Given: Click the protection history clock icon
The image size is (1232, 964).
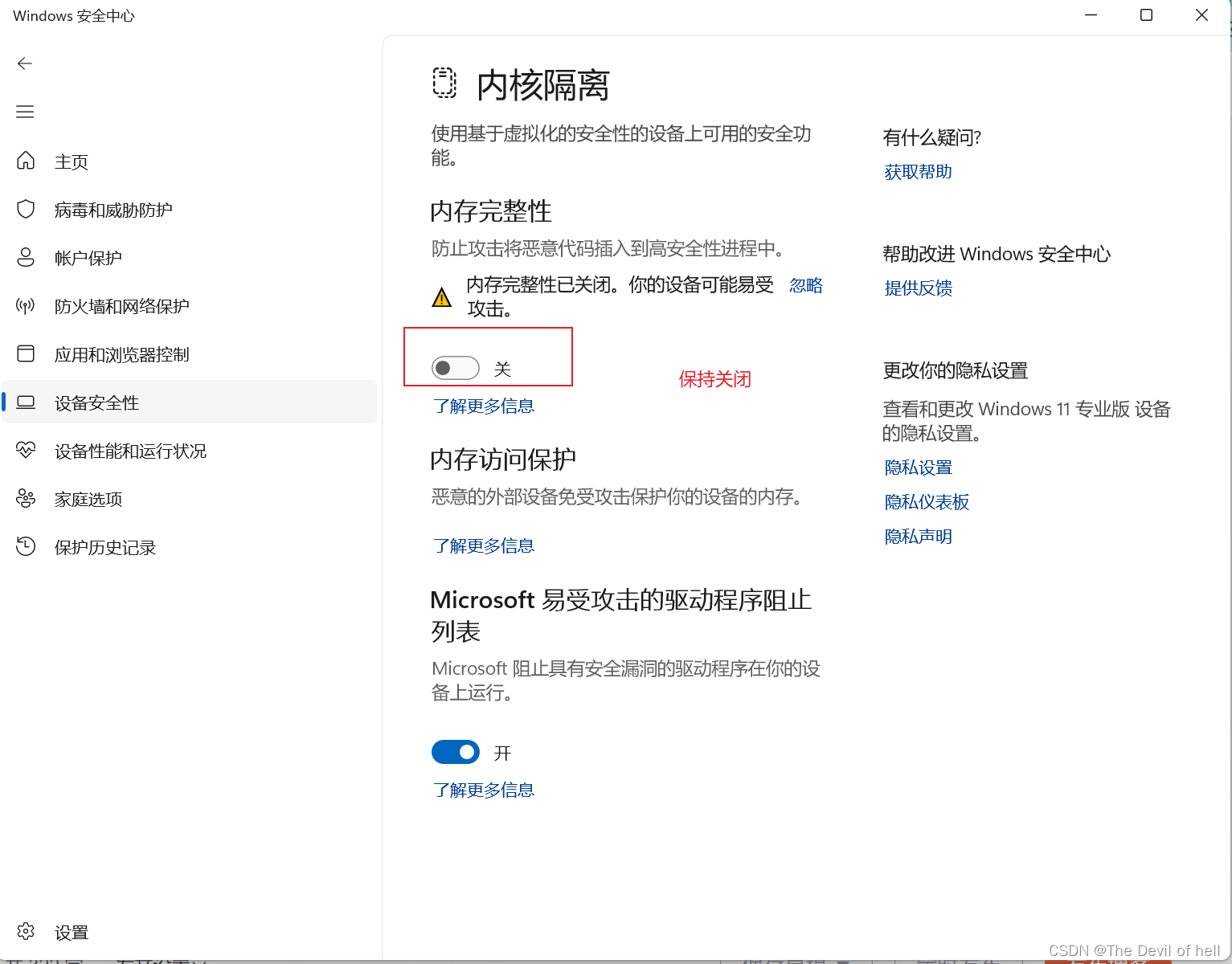Looking at the screenshot, I should click(26, 546).
